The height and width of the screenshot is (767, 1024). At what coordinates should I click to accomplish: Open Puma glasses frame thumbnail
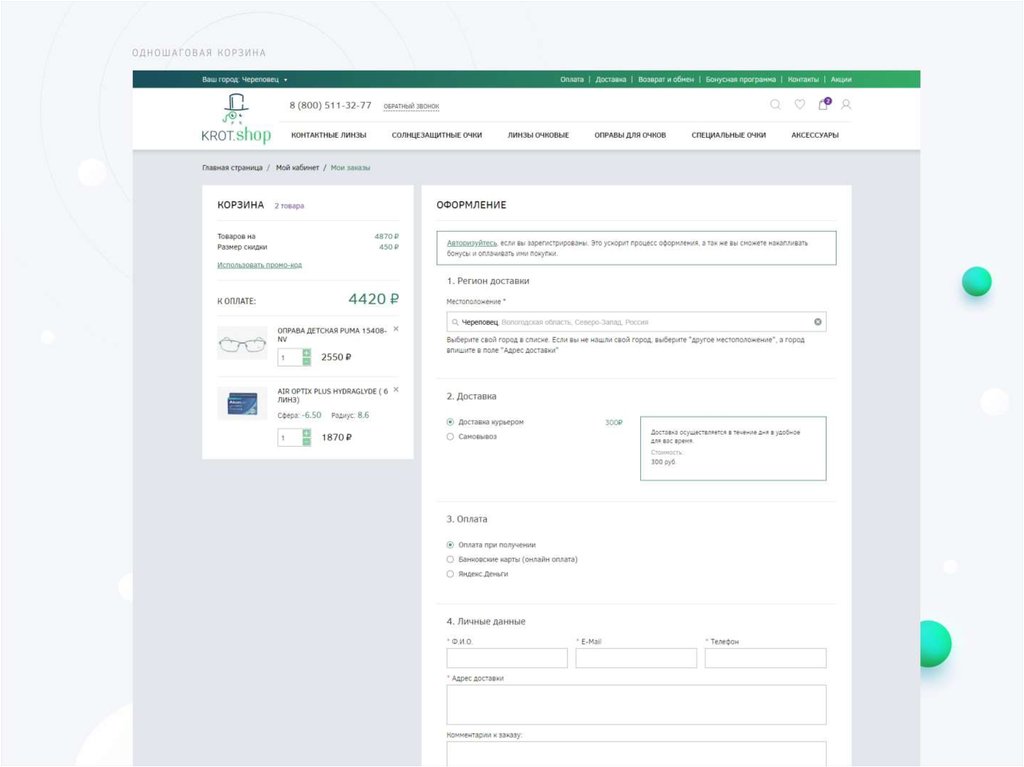(x=242, y=343)
